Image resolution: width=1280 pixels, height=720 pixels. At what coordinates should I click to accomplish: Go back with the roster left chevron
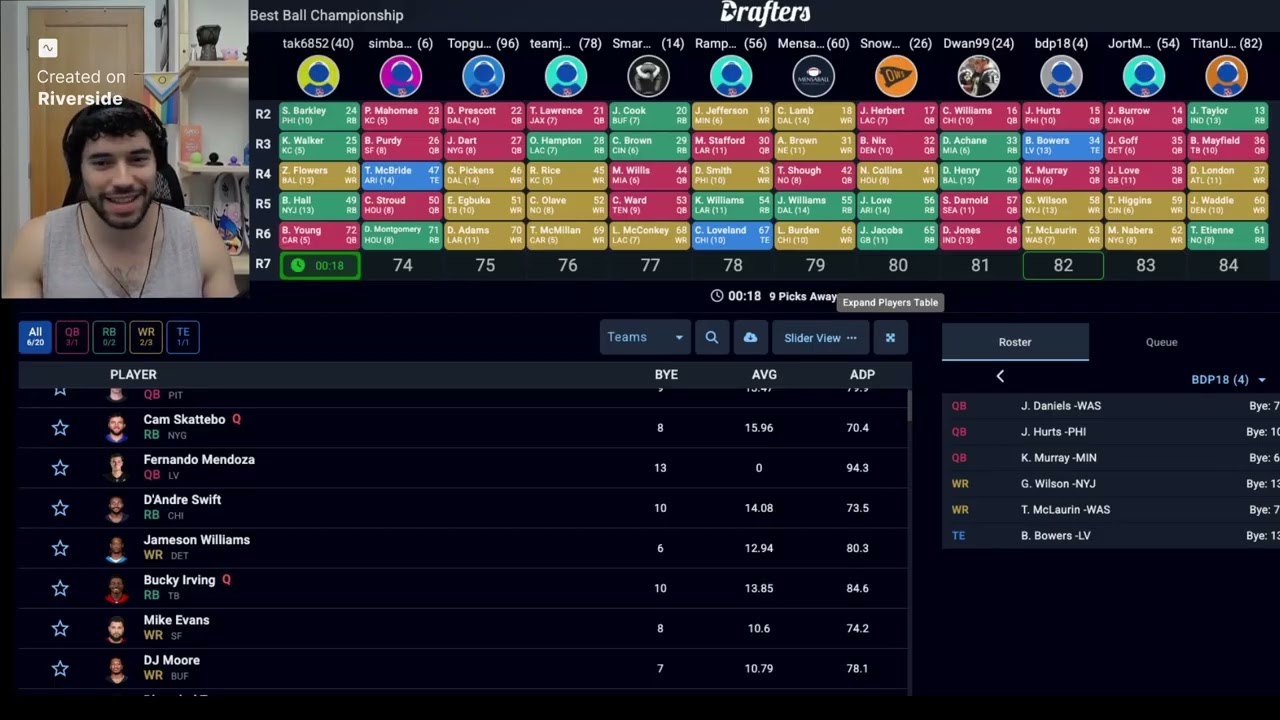coord(1000,376)
